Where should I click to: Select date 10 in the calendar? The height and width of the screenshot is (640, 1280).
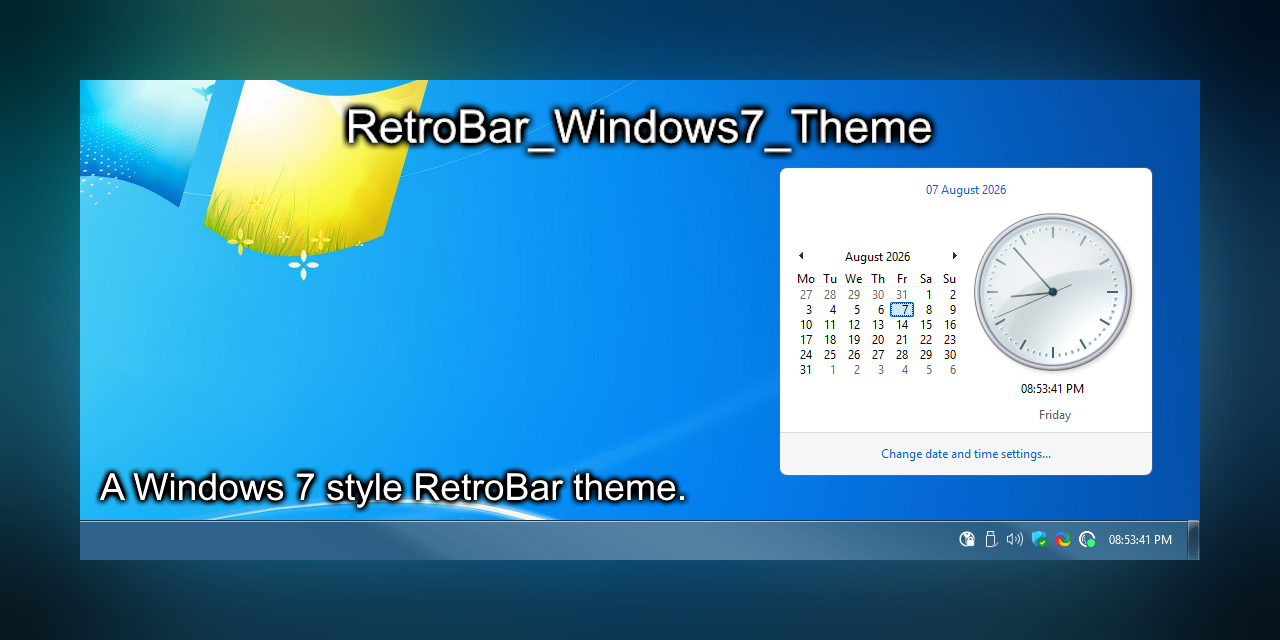click(806, 325)
